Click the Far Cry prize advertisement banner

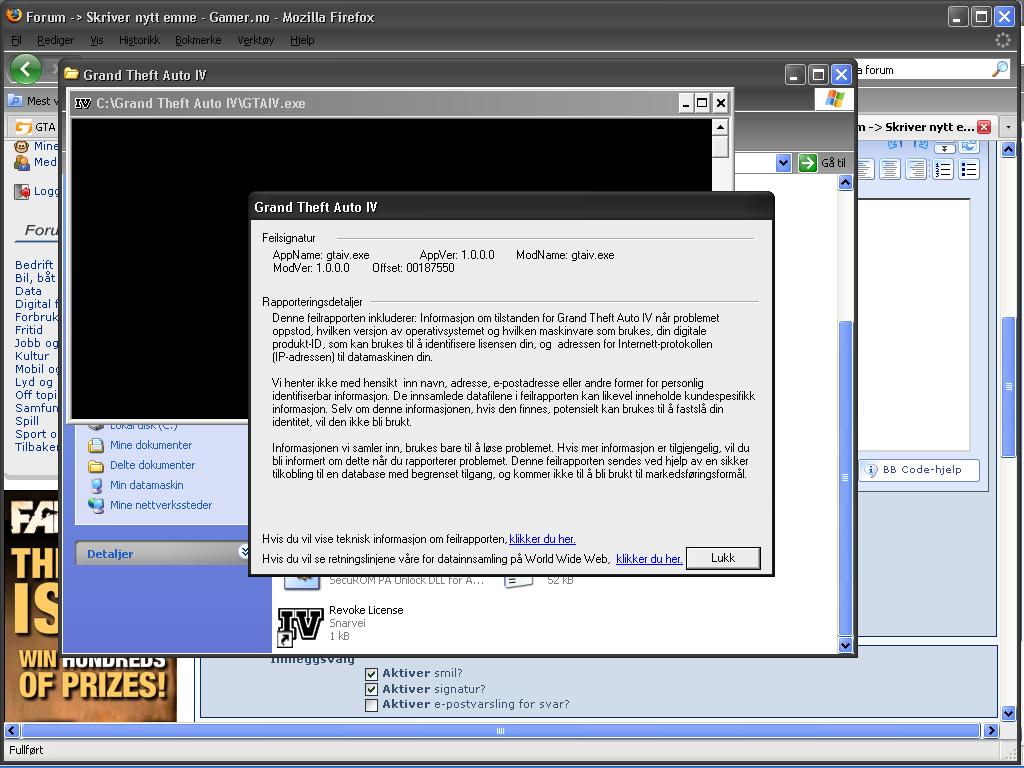pyautogui.click(x=33, y=605)
